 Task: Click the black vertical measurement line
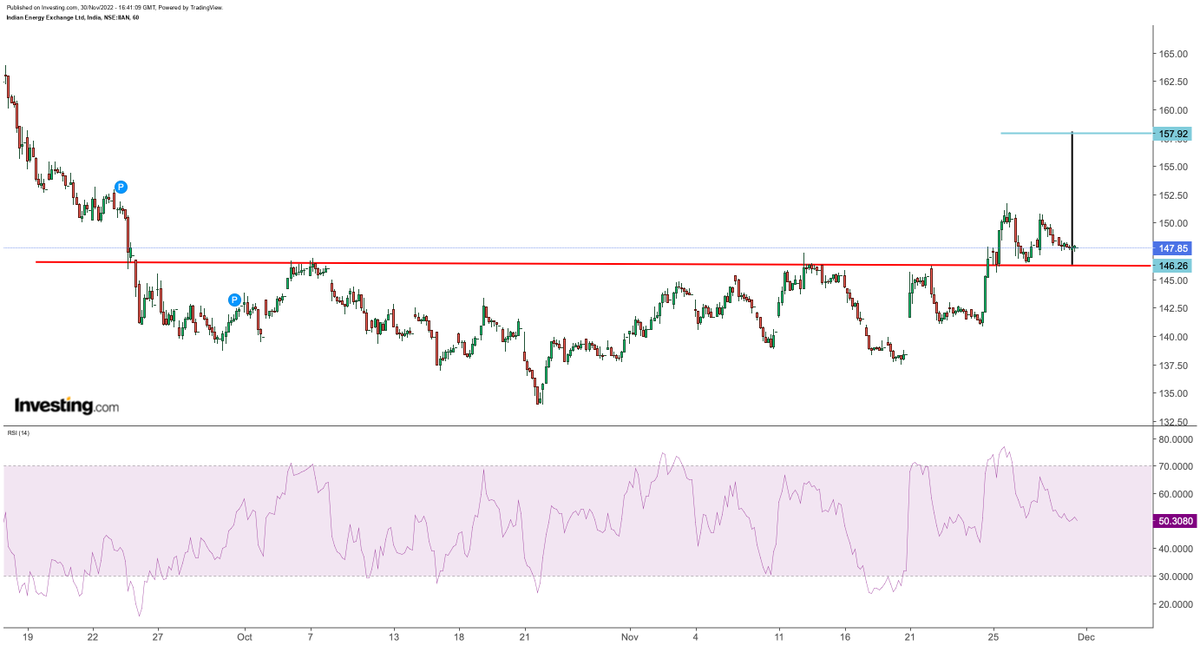point(1072,199)
